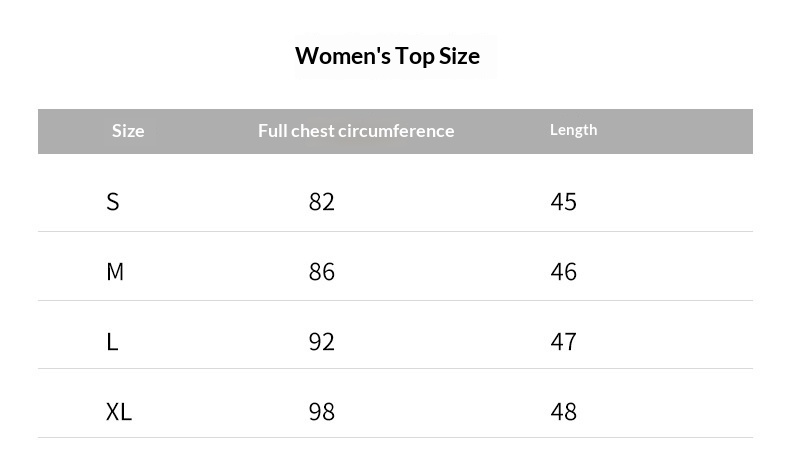Click the L size label
Screen dimensions: 790x466
pos(112,342)
